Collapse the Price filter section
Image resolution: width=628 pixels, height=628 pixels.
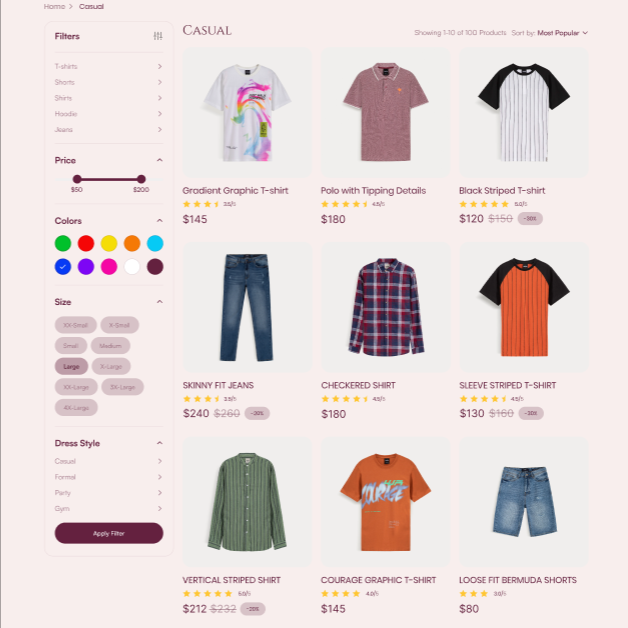(x=160, y=160)
